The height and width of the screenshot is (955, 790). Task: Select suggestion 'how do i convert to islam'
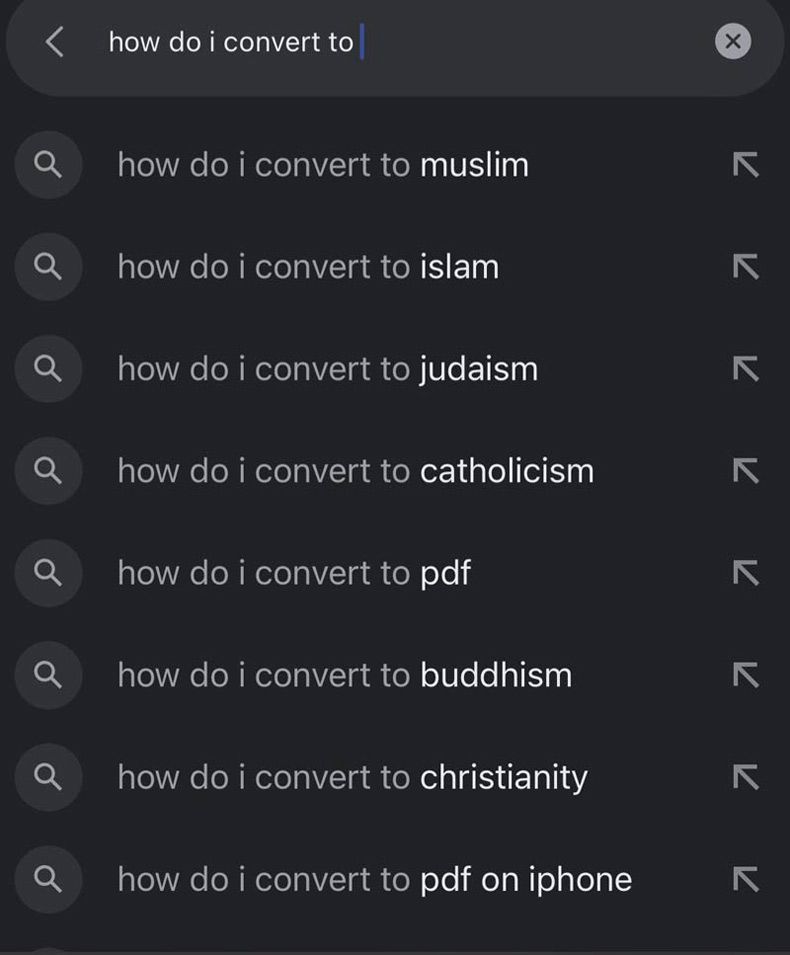click(x=308, y=267)
